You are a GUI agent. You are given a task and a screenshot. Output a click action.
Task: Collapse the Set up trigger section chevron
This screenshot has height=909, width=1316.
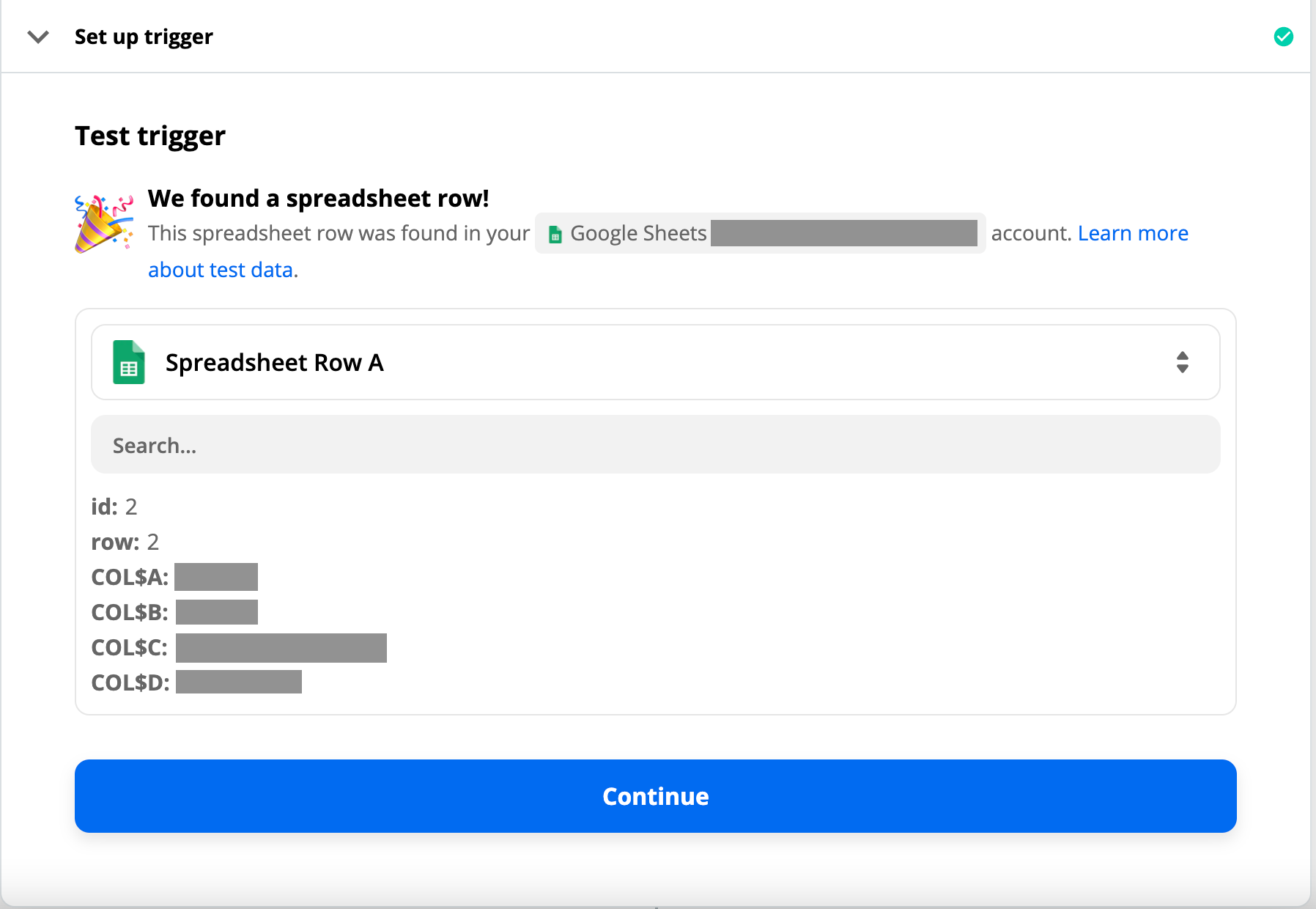click(x=38, y=37)
